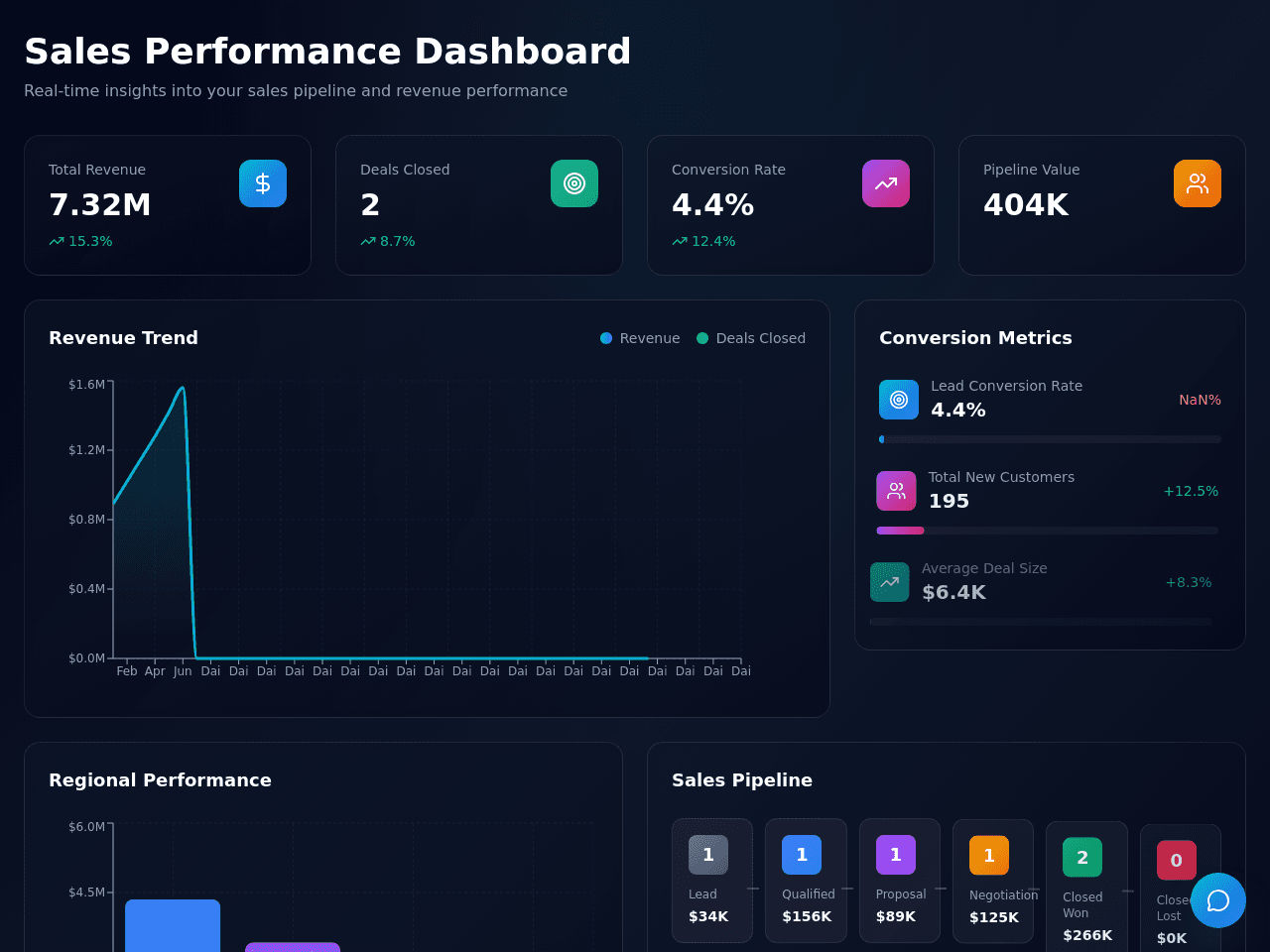
Task: Toggle the Deals Closed legend series
Action: tap(751, 338)
